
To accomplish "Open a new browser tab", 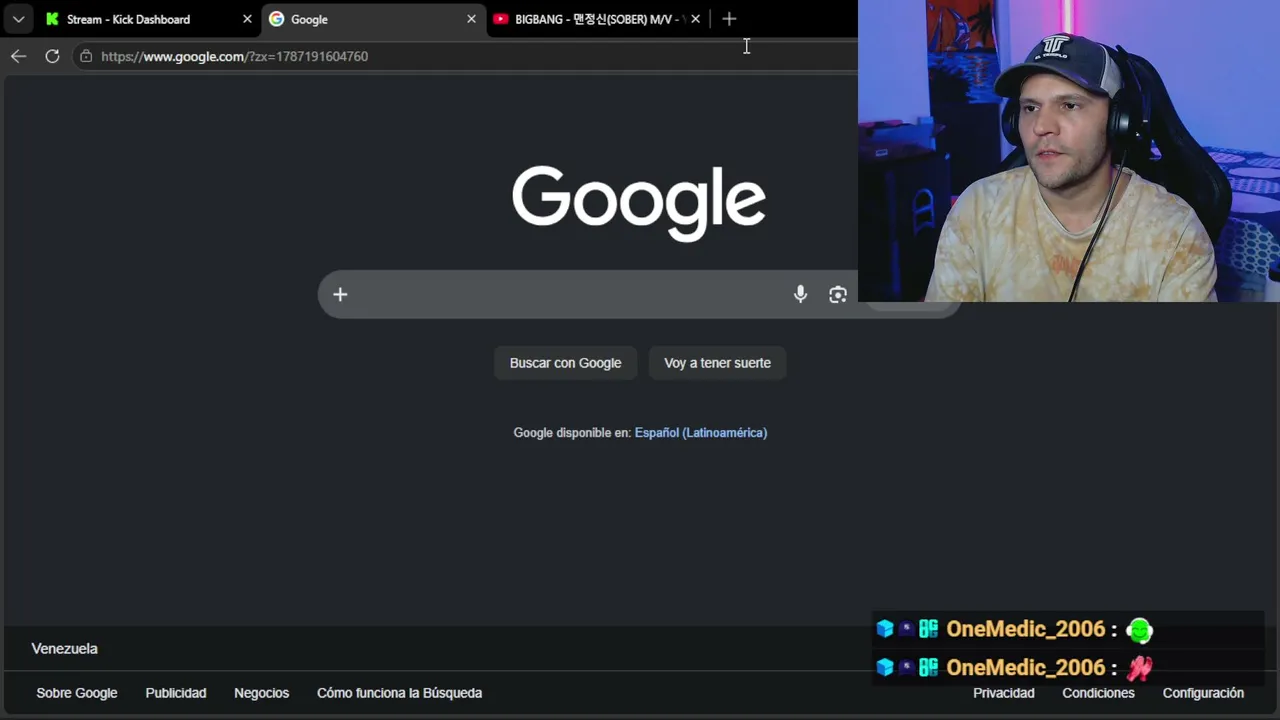I will click(729, 19).
